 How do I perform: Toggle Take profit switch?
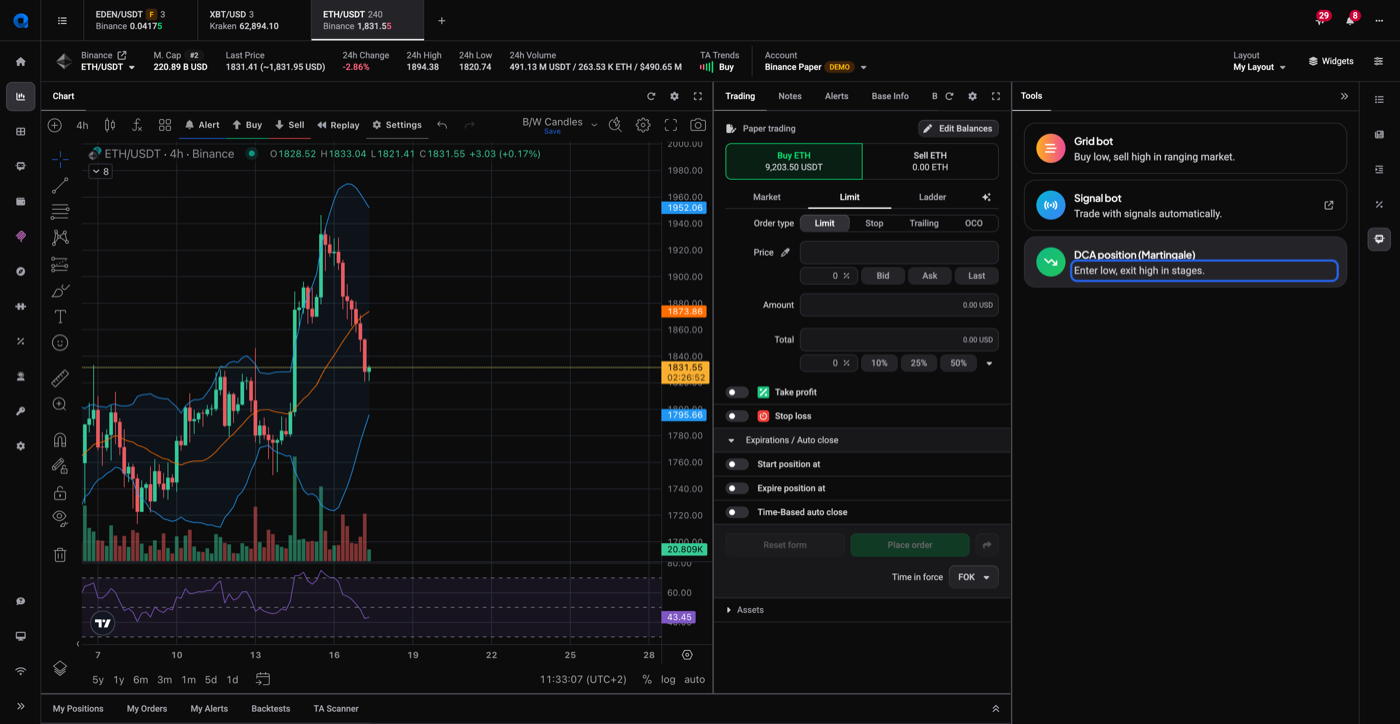[x=737, y=392]
